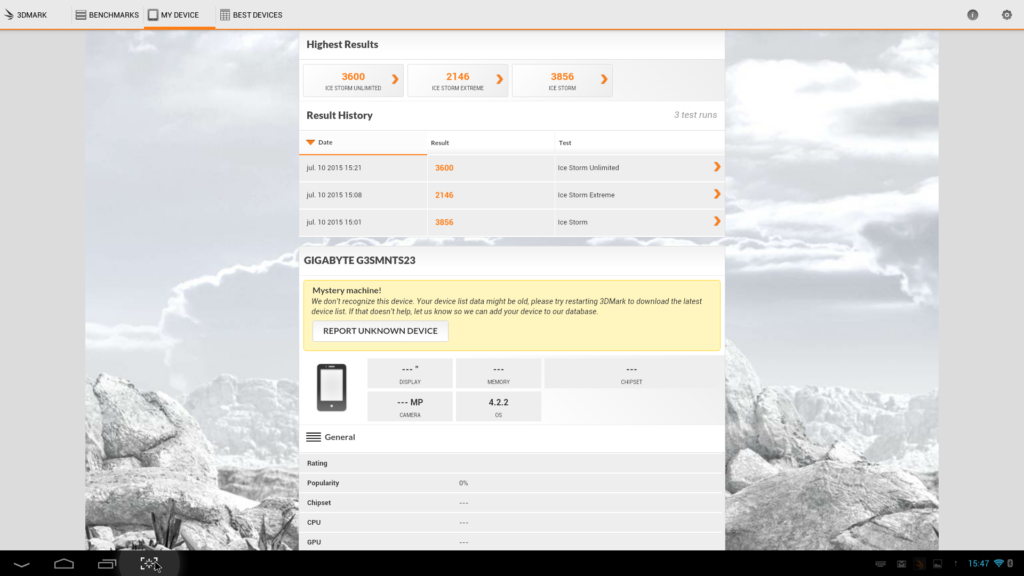Tap the Android home navigation icon

pos(64,564)
